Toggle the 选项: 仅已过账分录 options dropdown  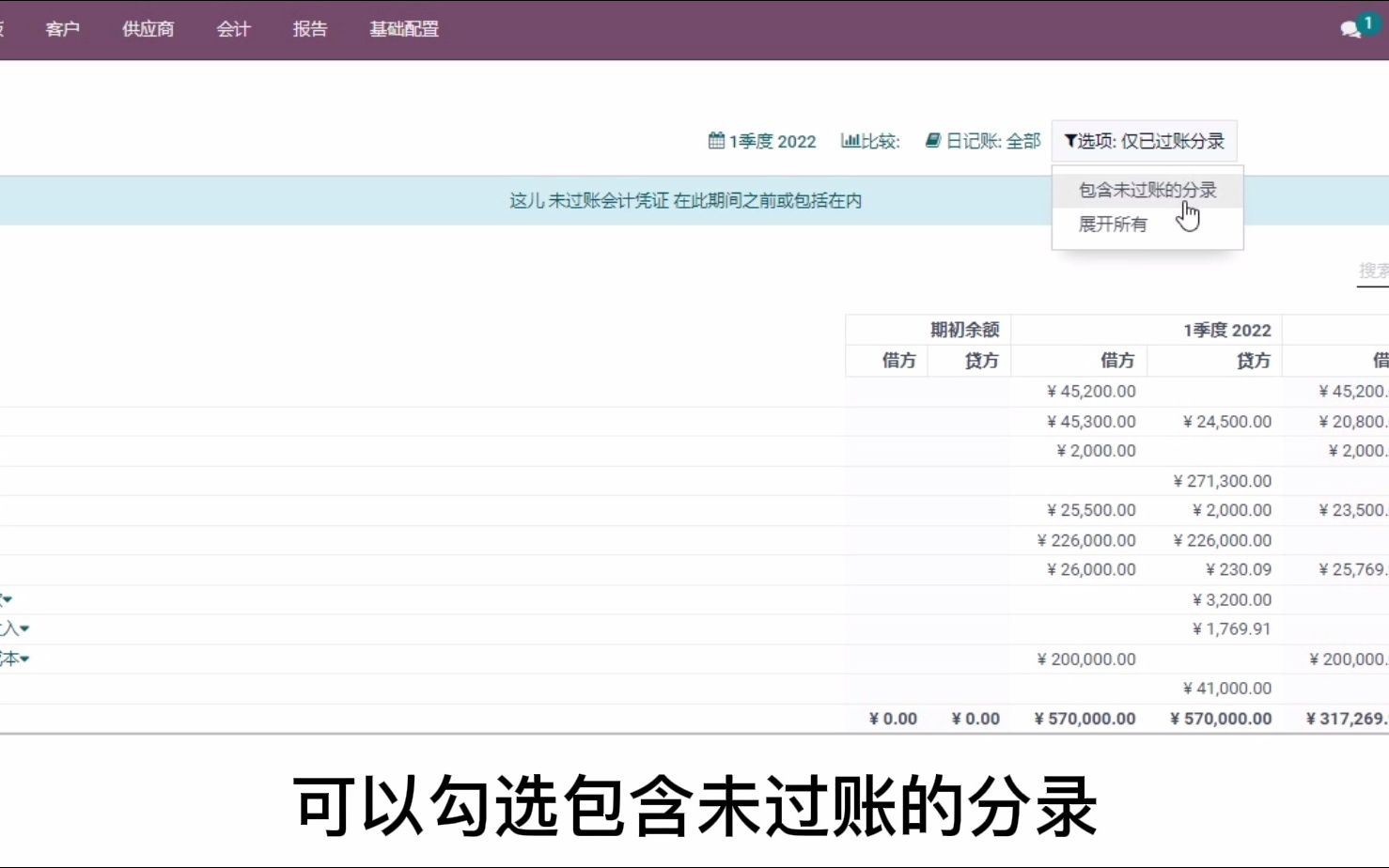[x=1144, y=141]
